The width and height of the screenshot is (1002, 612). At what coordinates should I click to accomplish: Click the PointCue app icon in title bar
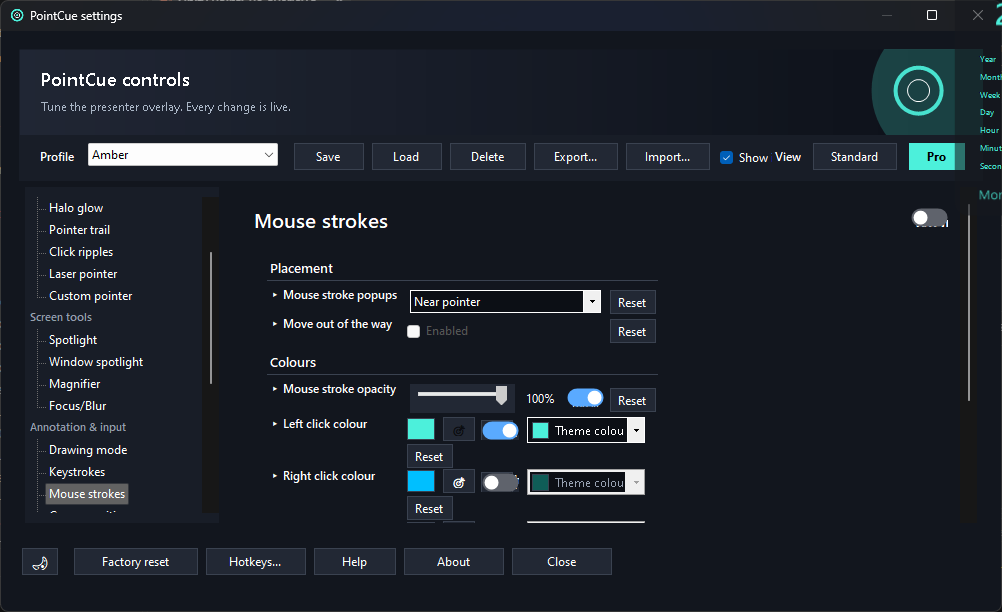coord(17,15)
